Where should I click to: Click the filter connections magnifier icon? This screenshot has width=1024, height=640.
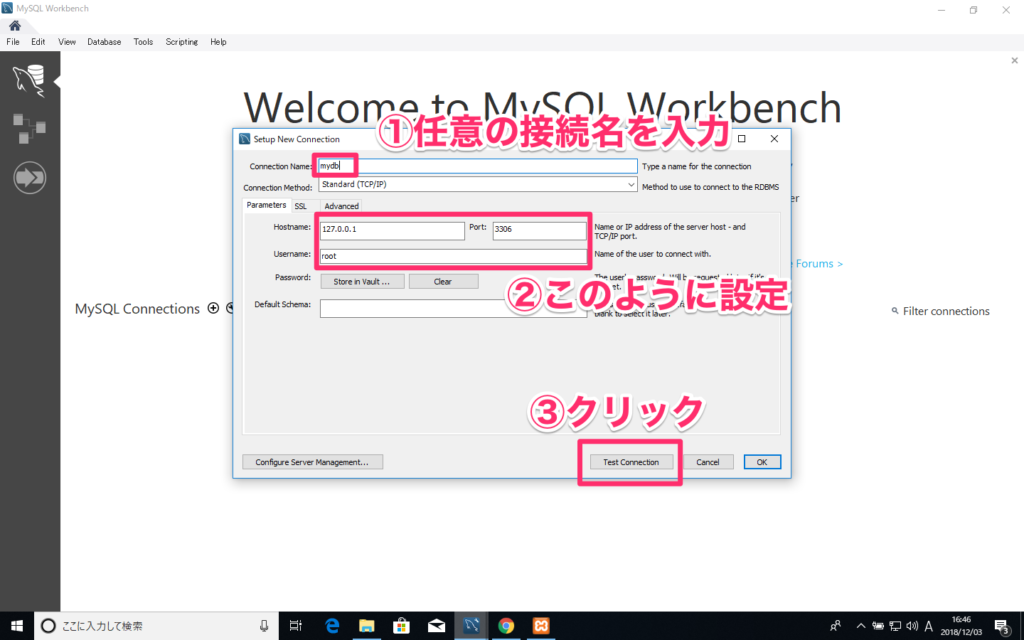pyautogui.click(x=895, y=311)
